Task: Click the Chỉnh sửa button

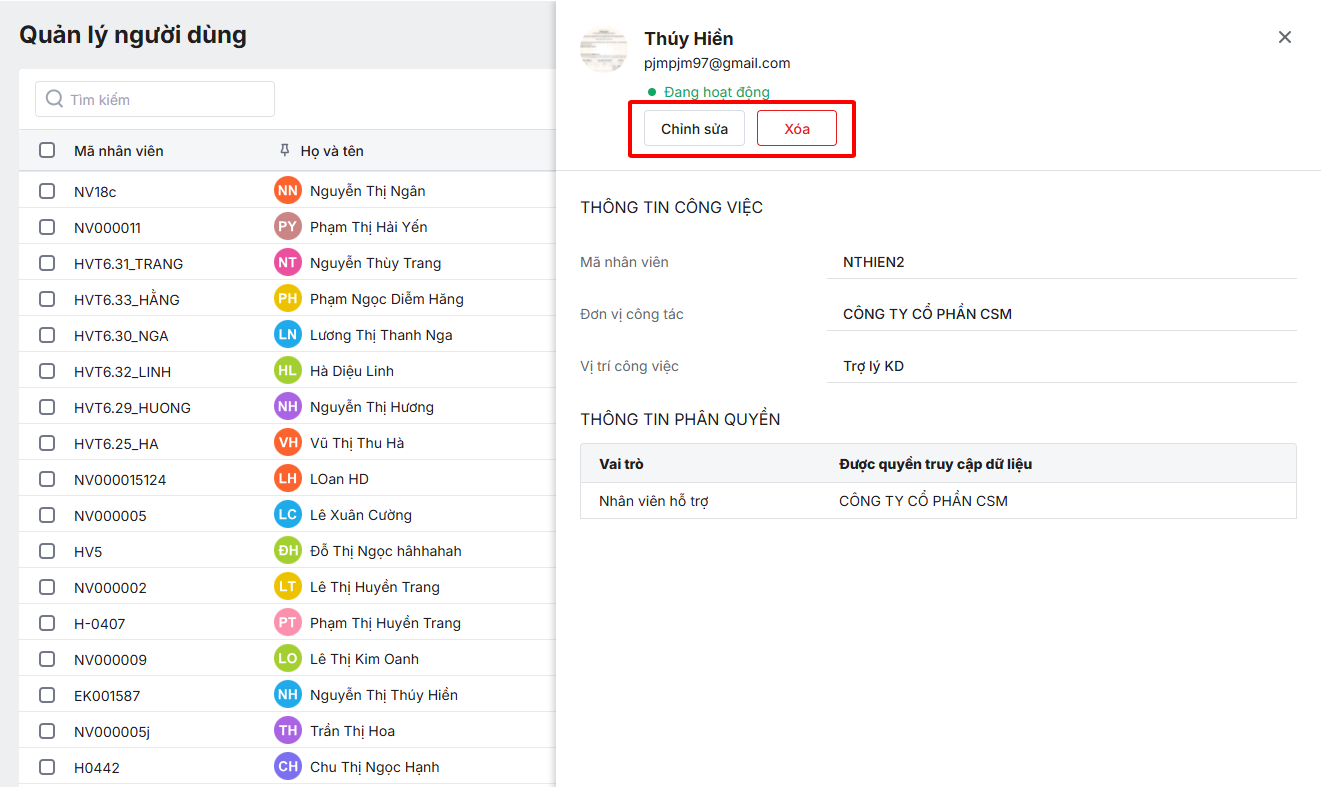Action: (x=694, y=129)
